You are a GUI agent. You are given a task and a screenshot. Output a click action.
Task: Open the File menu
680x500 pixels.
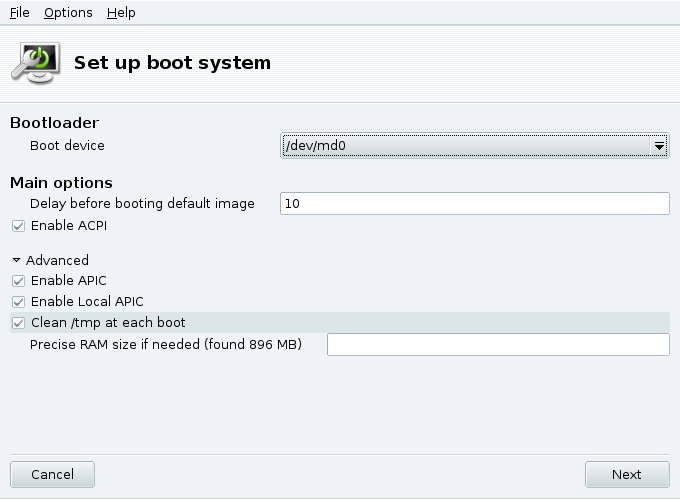click(20, 13)
